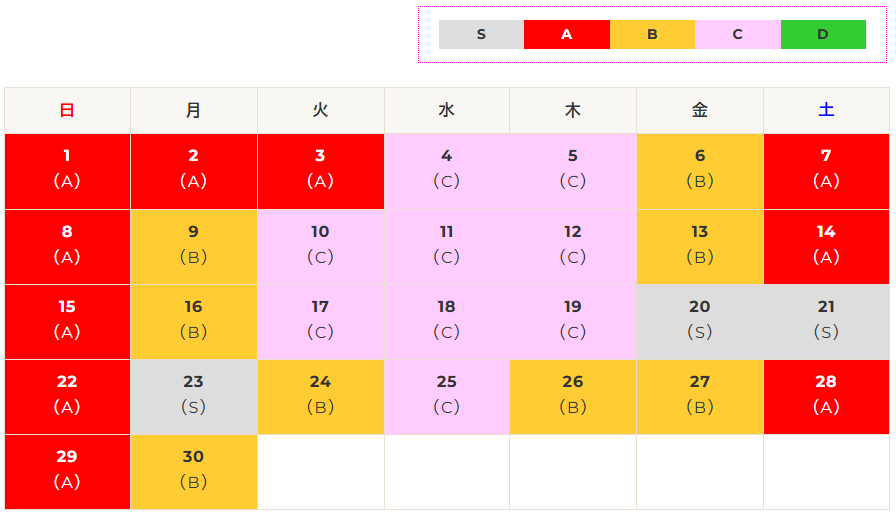The width and height of the screenshot is (896, 519).
Task: Select the pink C legend swatch
Action: tap(738, 34)
